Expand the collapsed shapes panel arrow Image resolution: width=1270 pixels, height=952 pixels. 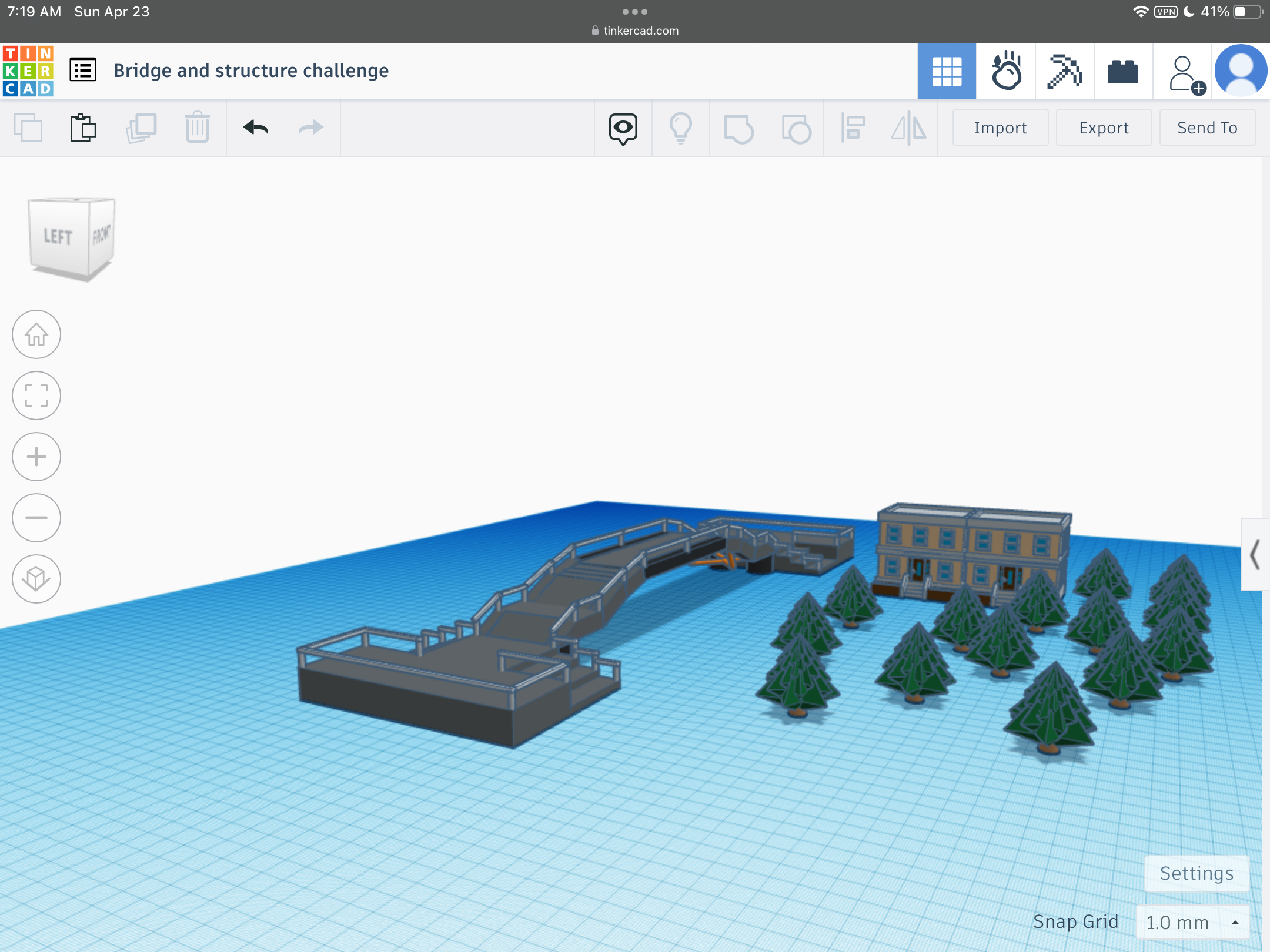pos(1255,555)
